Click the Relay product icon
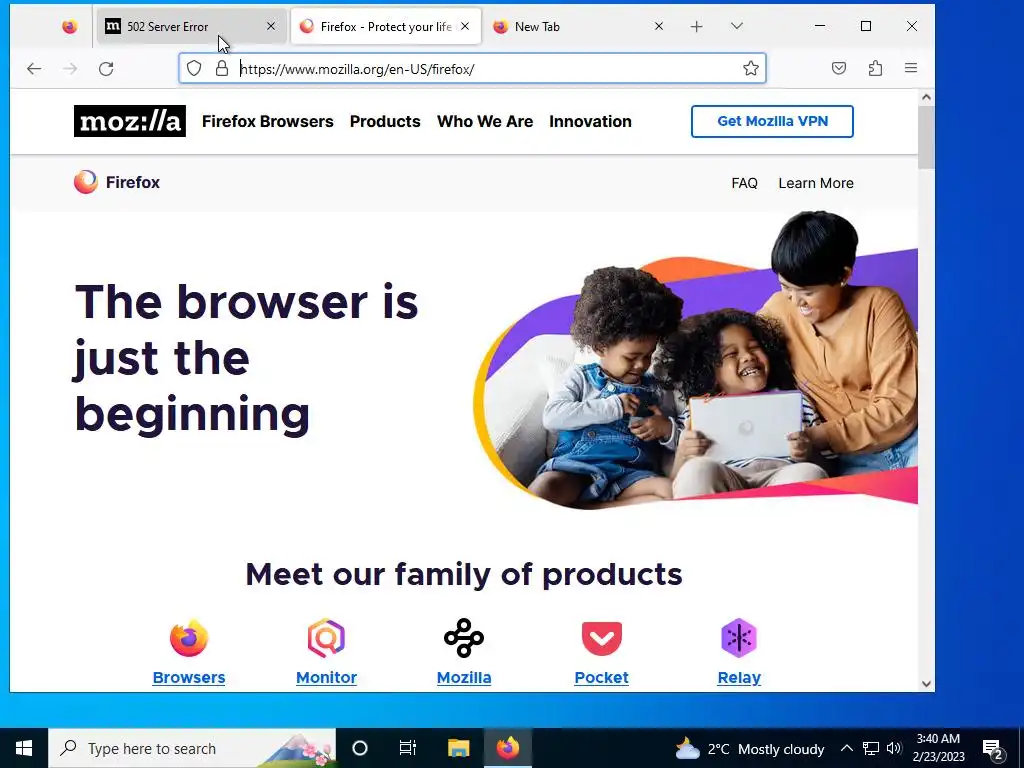 coord(739,638)
